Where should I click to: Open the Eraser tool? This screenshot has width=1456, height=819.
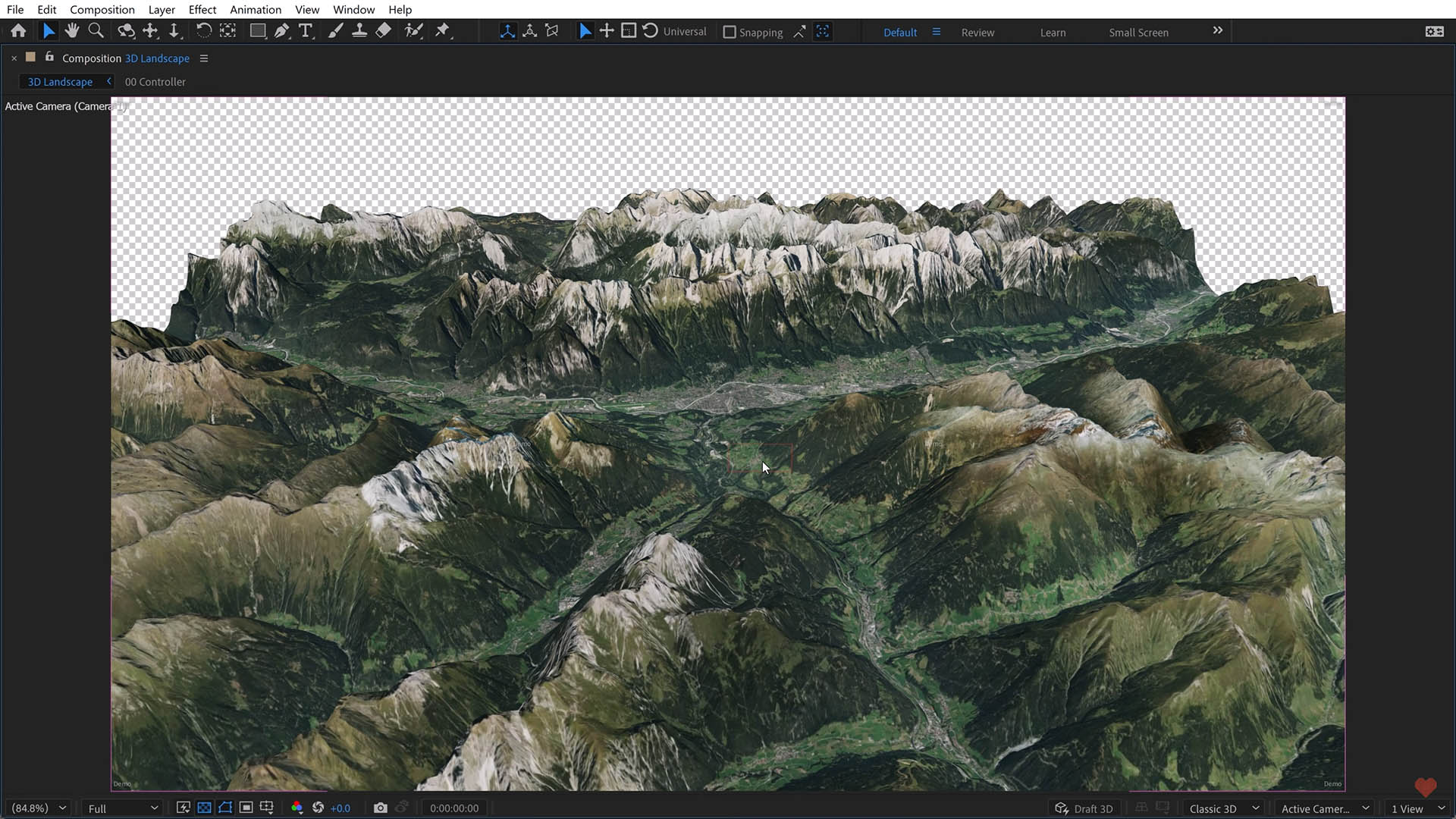[x=383, y=30]
